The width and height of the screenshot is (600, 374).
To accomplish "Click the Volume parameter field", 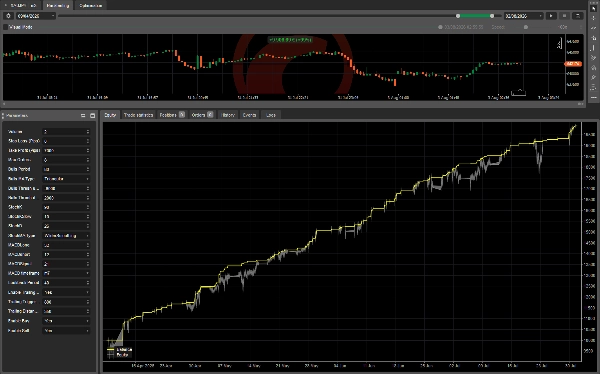I will coord(66,131).
